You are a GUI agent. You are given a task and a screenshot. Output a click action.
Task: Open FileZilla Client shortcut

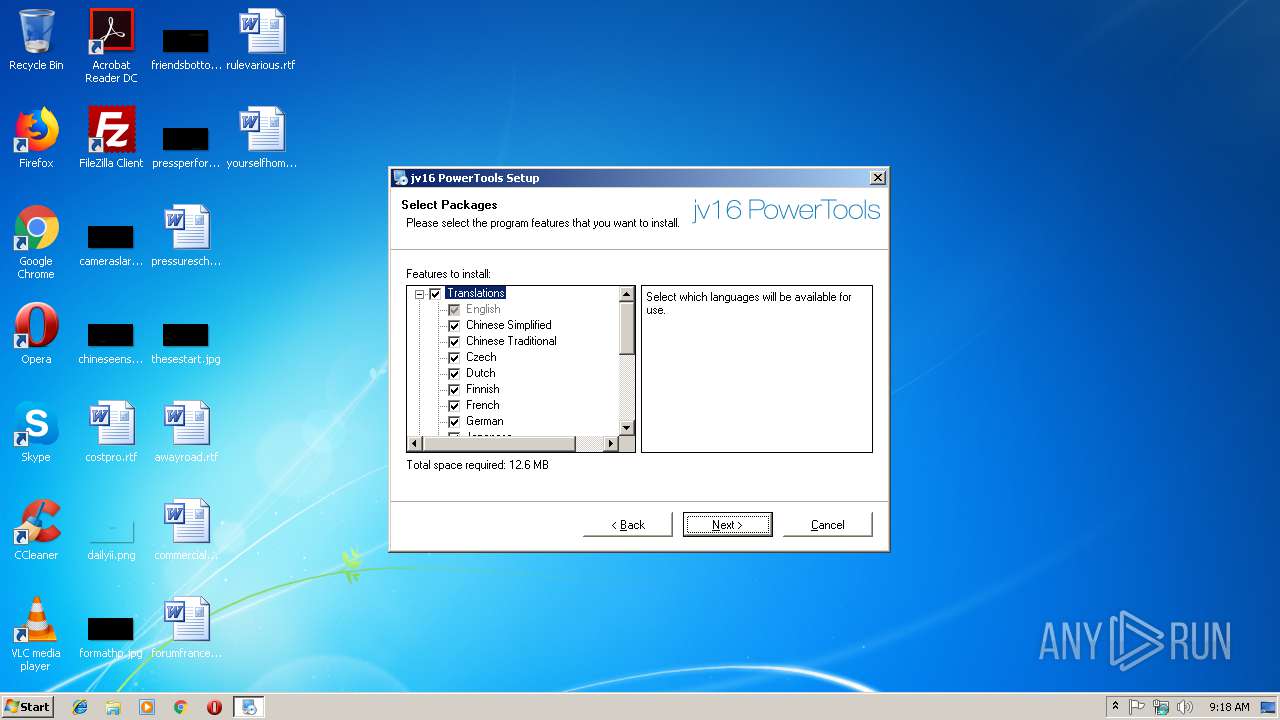point(111,138)
